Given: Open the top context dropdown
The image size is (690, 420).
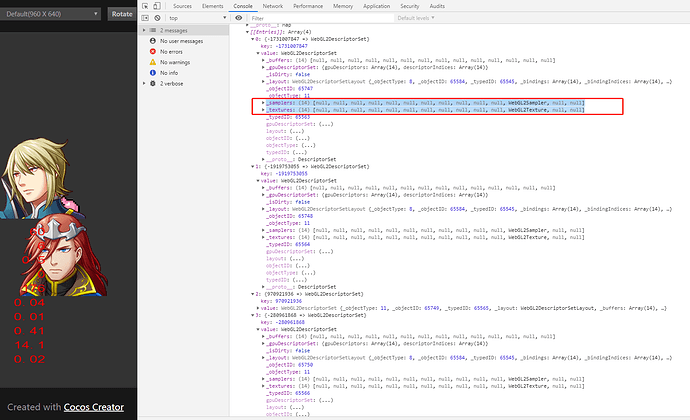Looking at the screenshot, I should [197, 18].
